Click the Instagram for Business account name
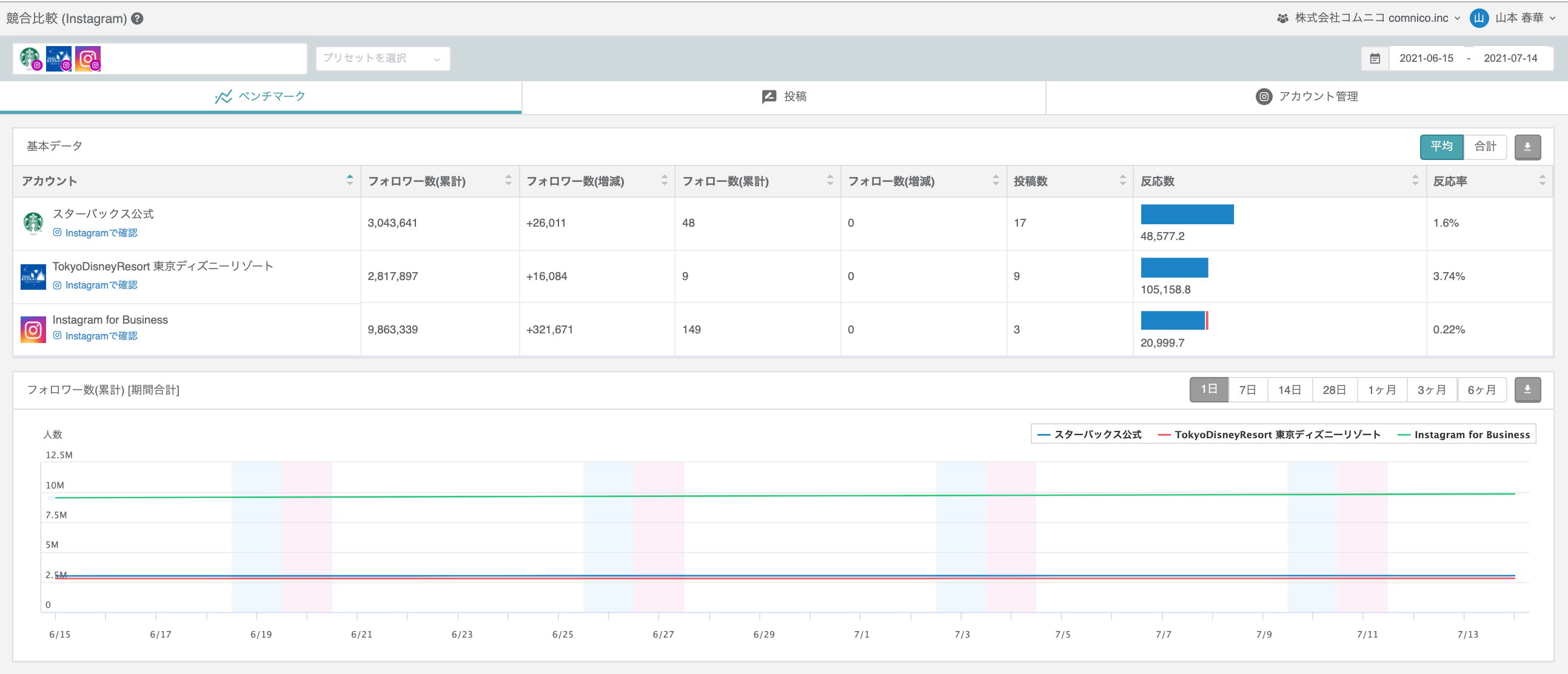 [110, 320]
